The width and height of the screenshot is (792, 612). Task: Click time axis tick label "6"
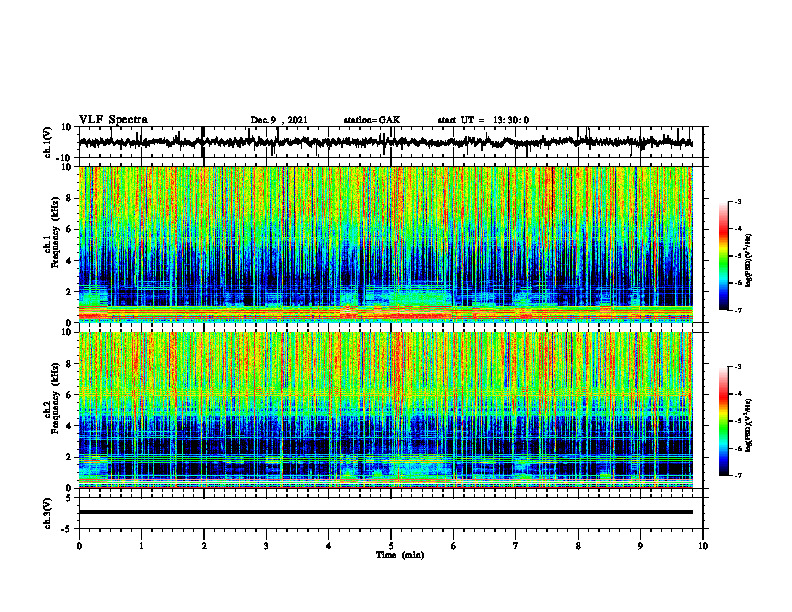coord(454,546)
